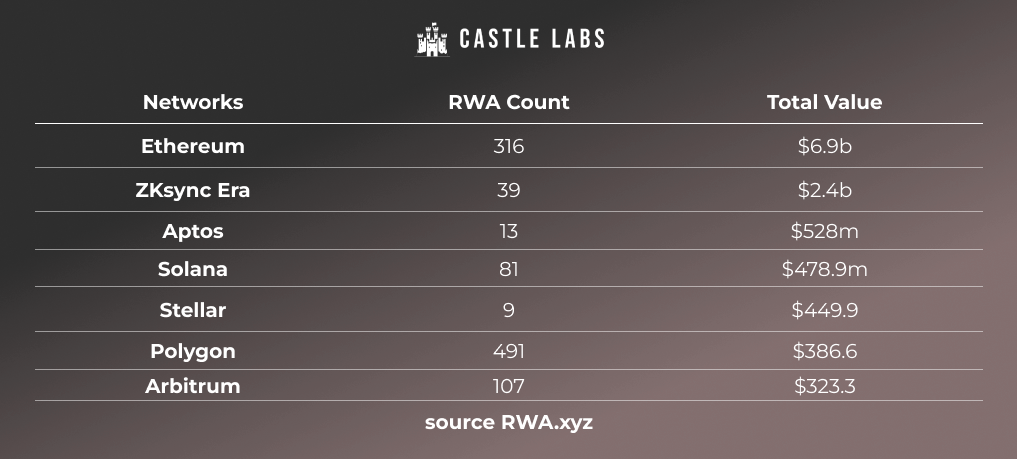Image resolution: width=1017 pixels, height=459 pixels.
Task: Select the RWA Count column header
Action: [508, 102]
